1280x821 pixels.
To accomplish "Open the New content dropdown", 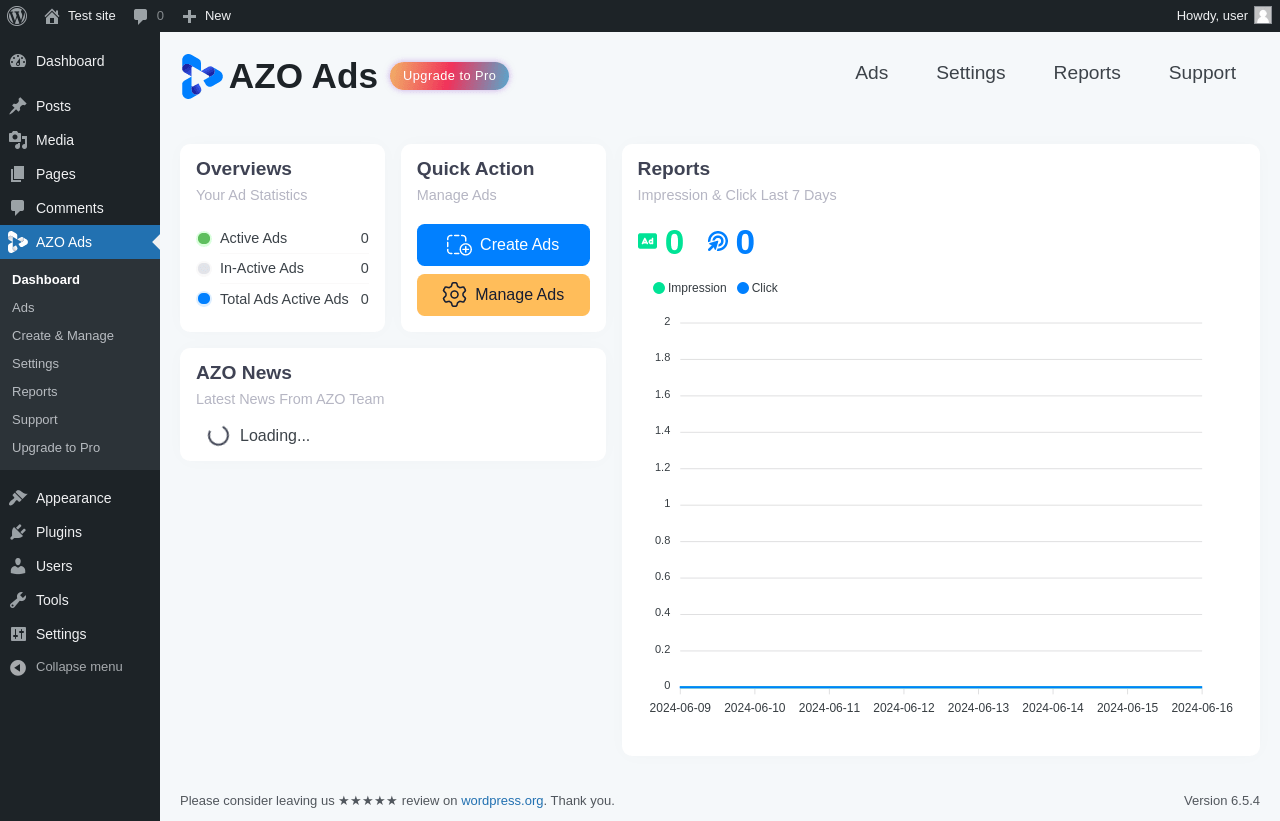I will [x=206, y=16].
